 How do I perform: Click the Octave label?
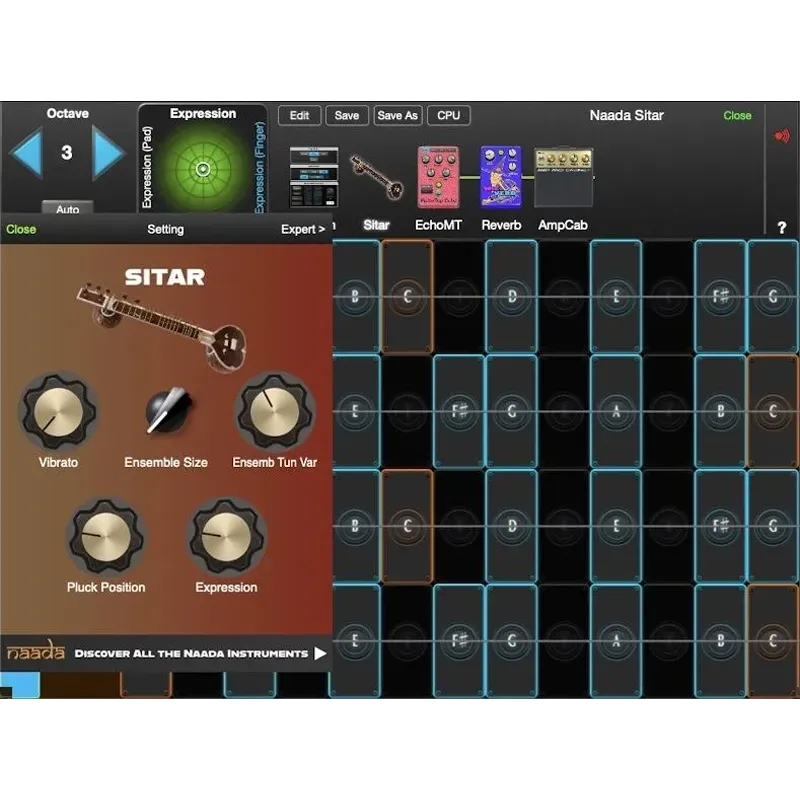pyautogui.click(x=67, y=113)
